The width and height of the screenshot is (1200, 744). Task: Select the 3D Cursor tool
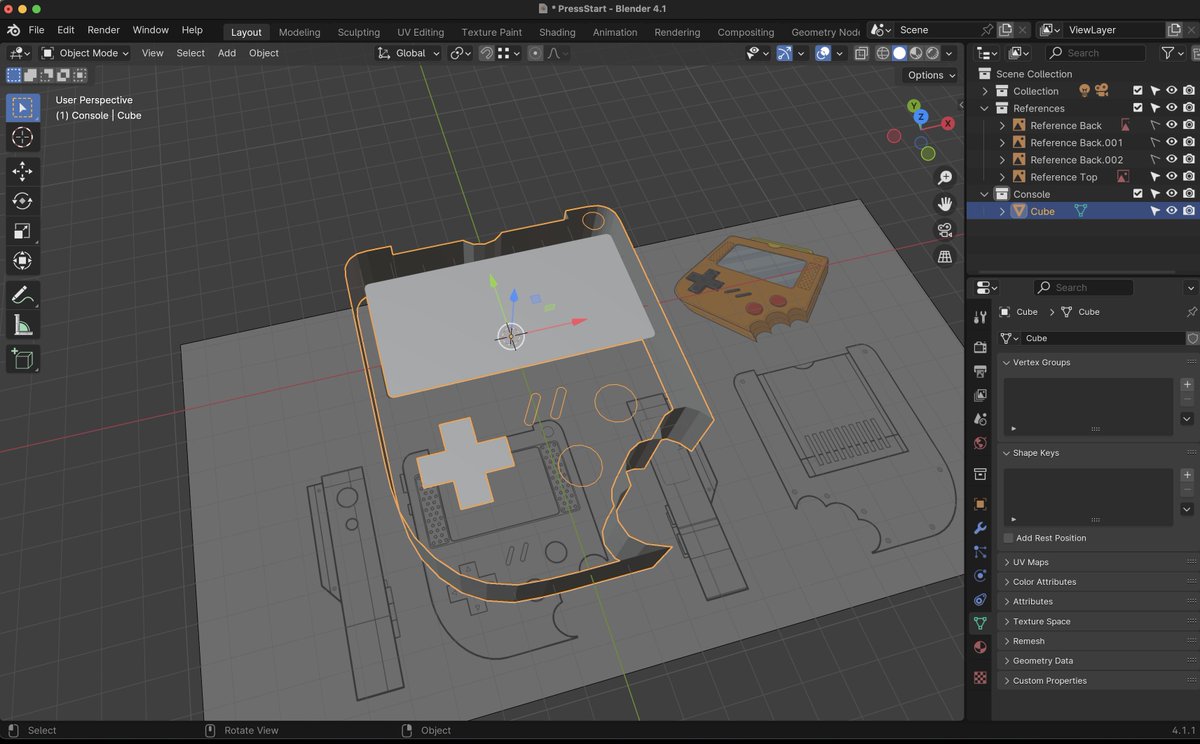22,137
